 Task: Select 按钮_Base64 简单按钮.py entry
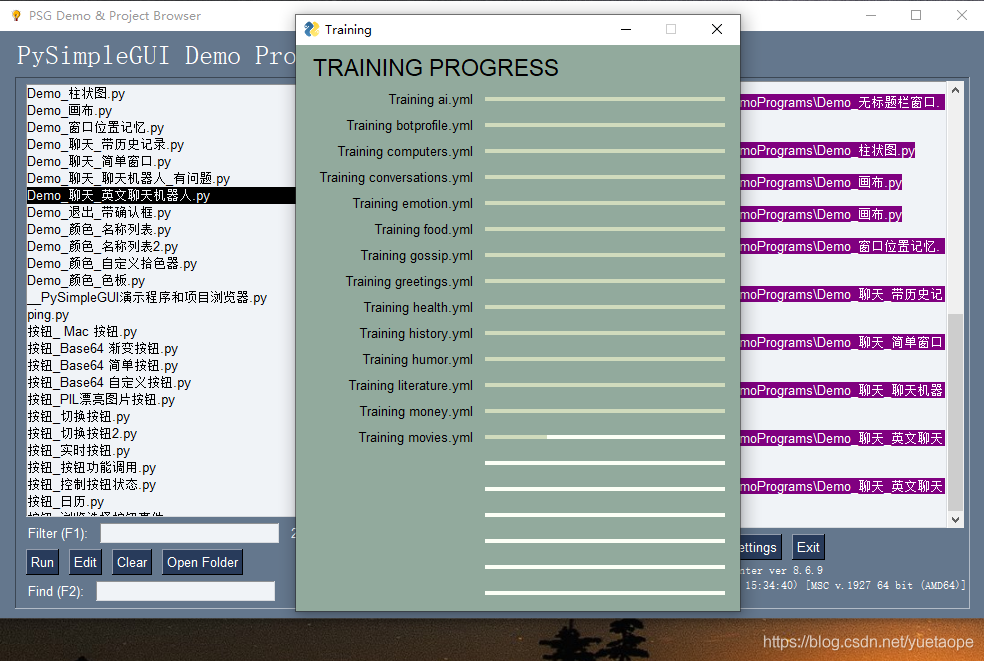point(161,365)
